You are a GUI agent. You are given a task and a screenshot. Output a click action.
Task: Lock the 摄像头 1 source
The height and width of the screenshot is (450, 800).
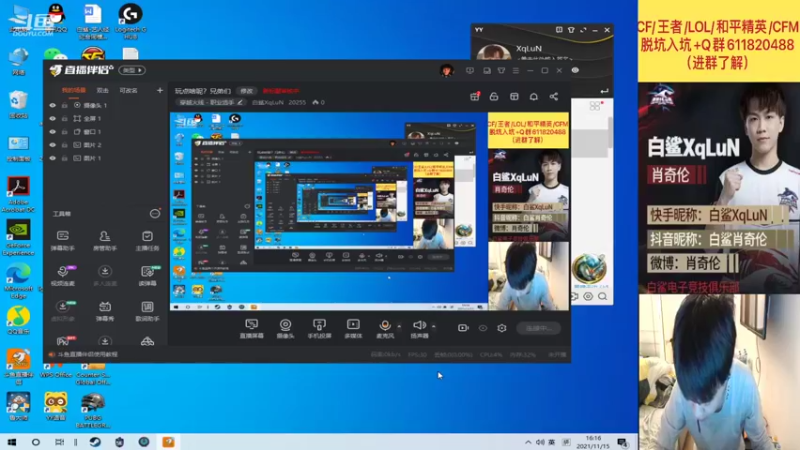(x=65, y=105)
